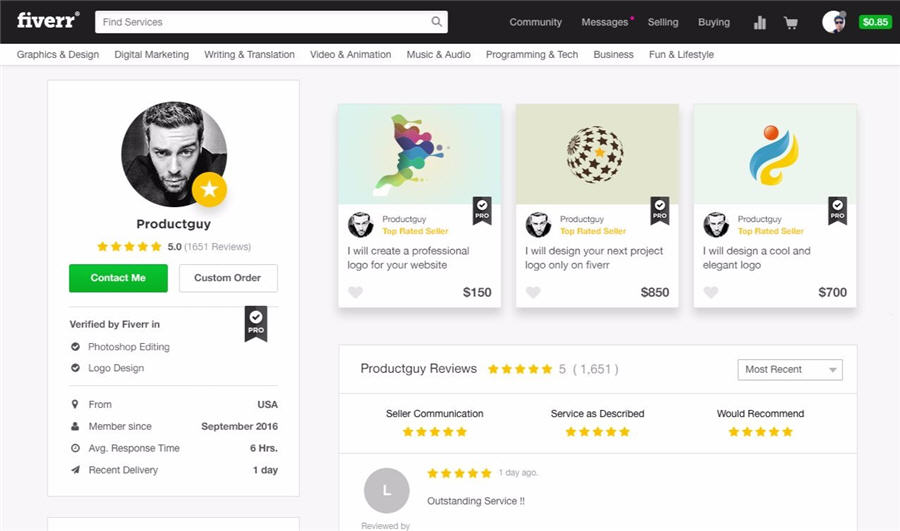
Task: Open 'I will create a professional logo' gig title
Action: [408, 258]
